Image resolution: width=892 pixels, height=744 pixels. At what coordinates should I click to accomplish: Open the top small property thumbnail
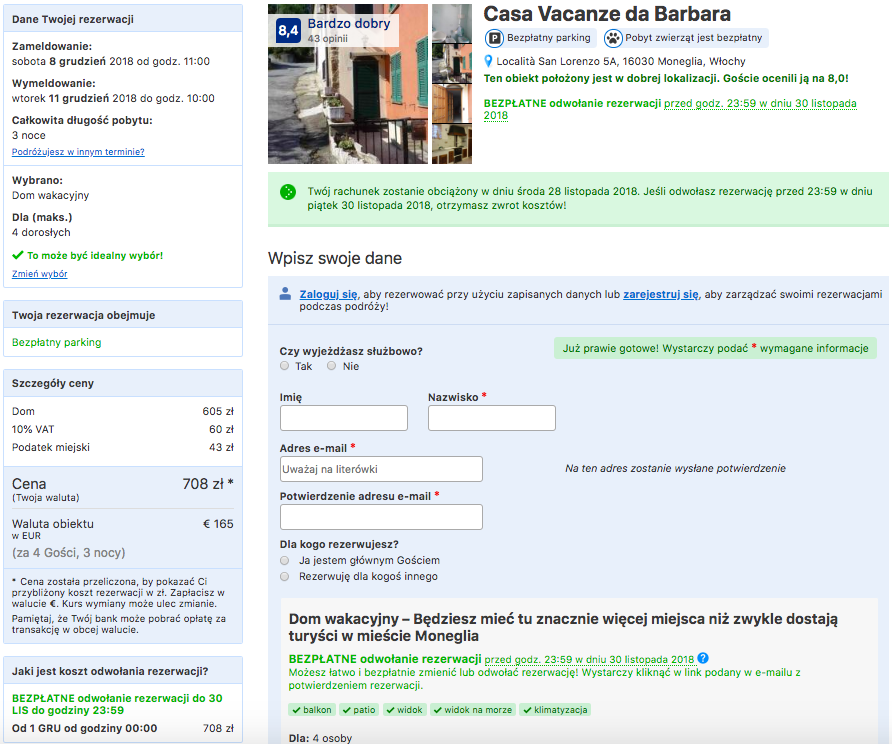point(452,23)
